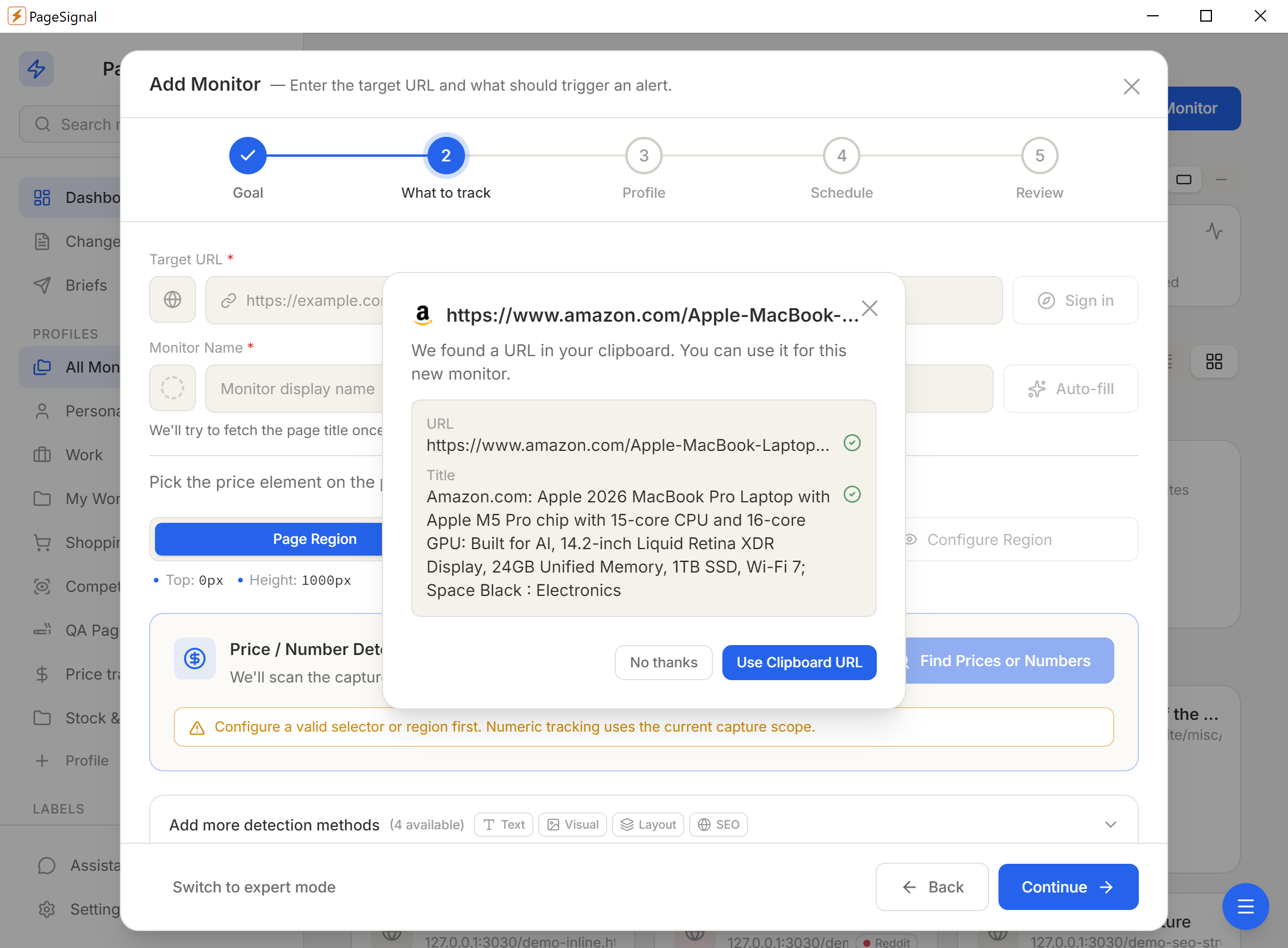Viewport: 1288px width, 948px height.
Task: Select the Page Region mode
Action: 269,539
